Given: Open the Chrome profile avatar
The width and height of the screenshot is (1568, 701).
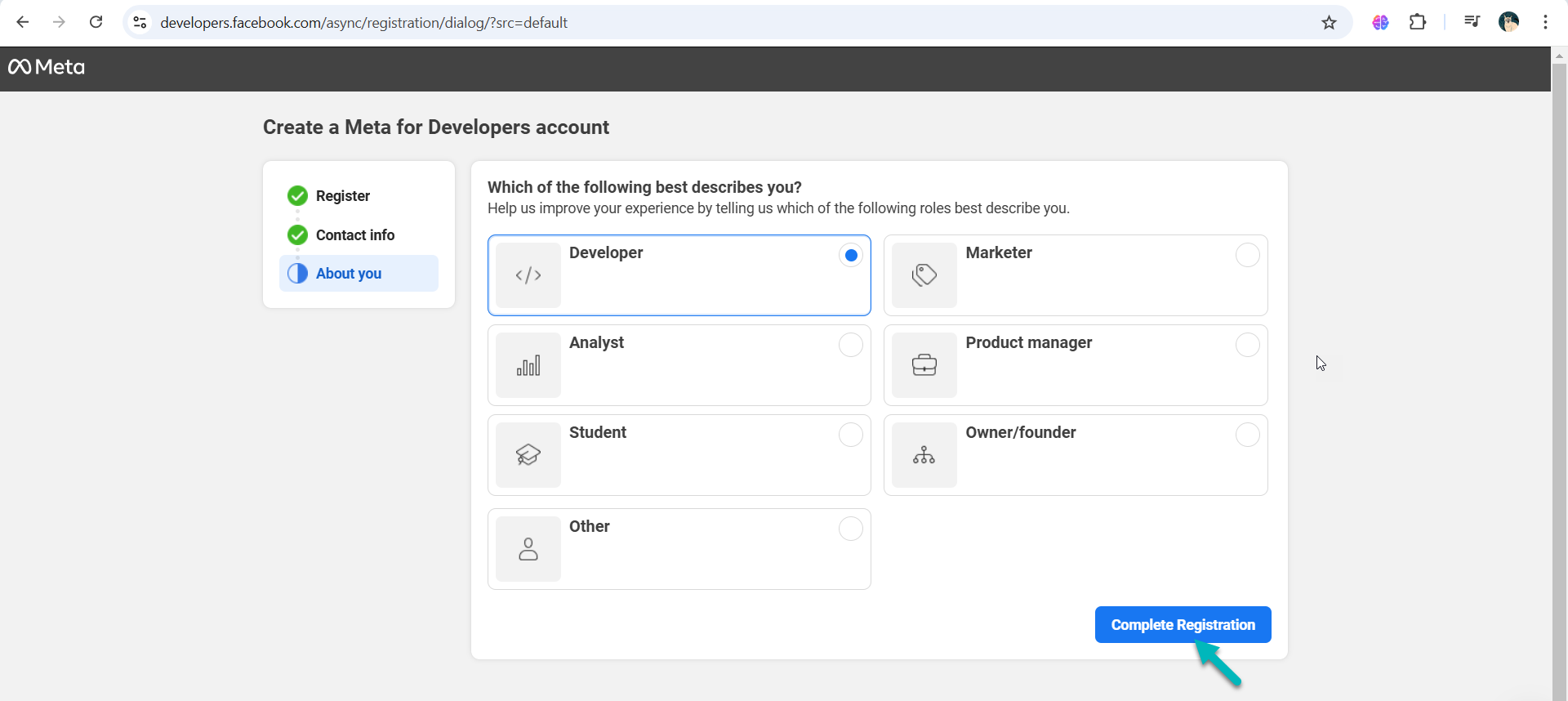Looking at the screenshot, I should (1508, 22).
